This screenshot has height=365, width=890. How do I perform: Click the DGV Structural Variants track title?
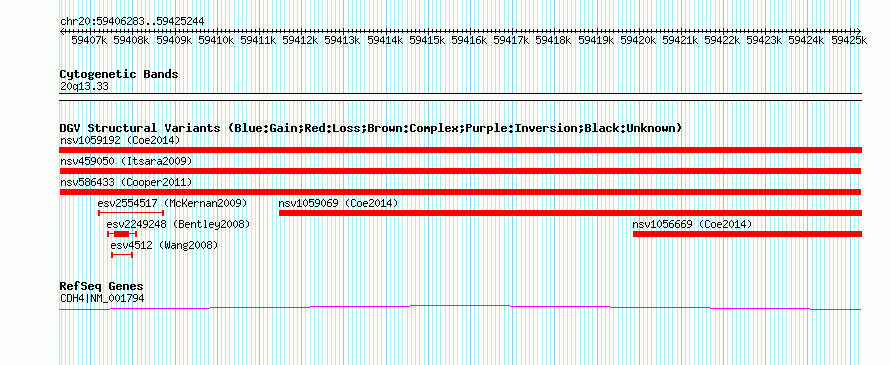pos(371,128)
